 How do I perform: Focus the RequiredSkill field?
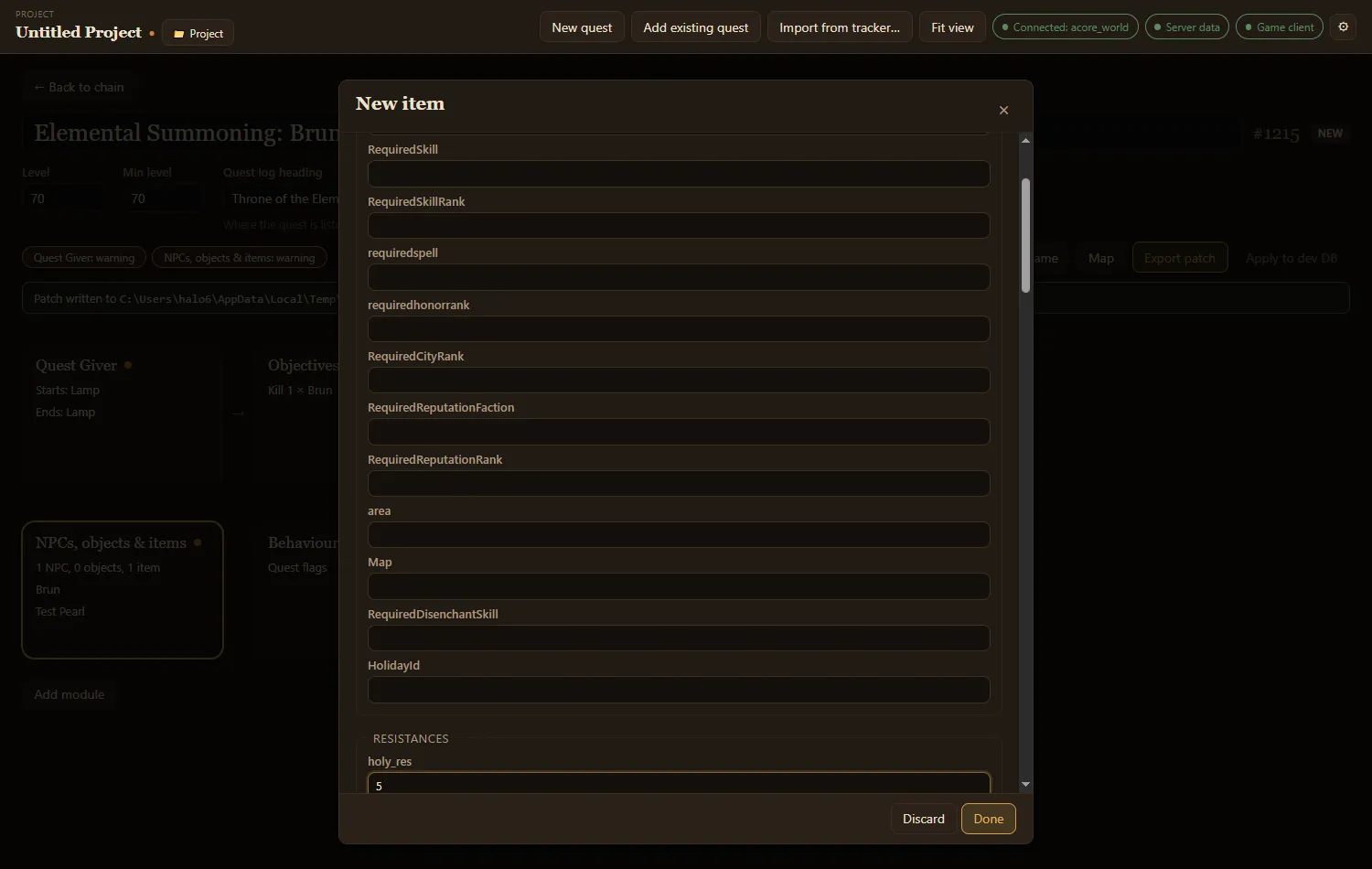coord(679,174)
